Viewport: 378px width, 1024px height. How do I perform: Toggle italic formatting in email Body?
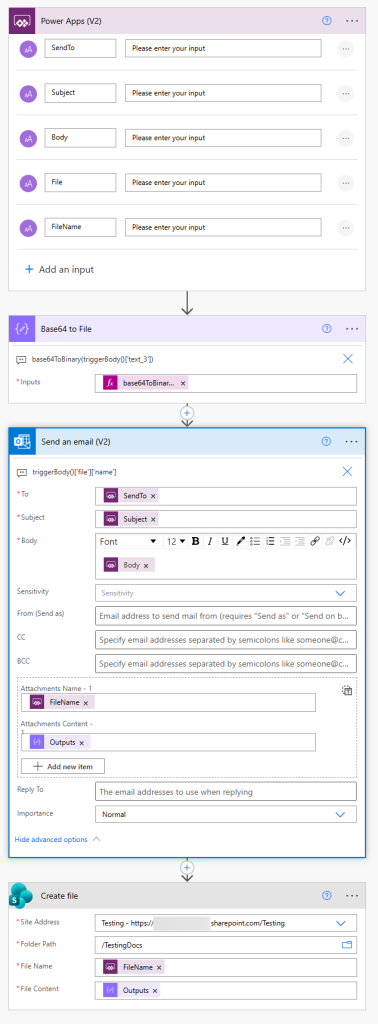coord(210,541)
